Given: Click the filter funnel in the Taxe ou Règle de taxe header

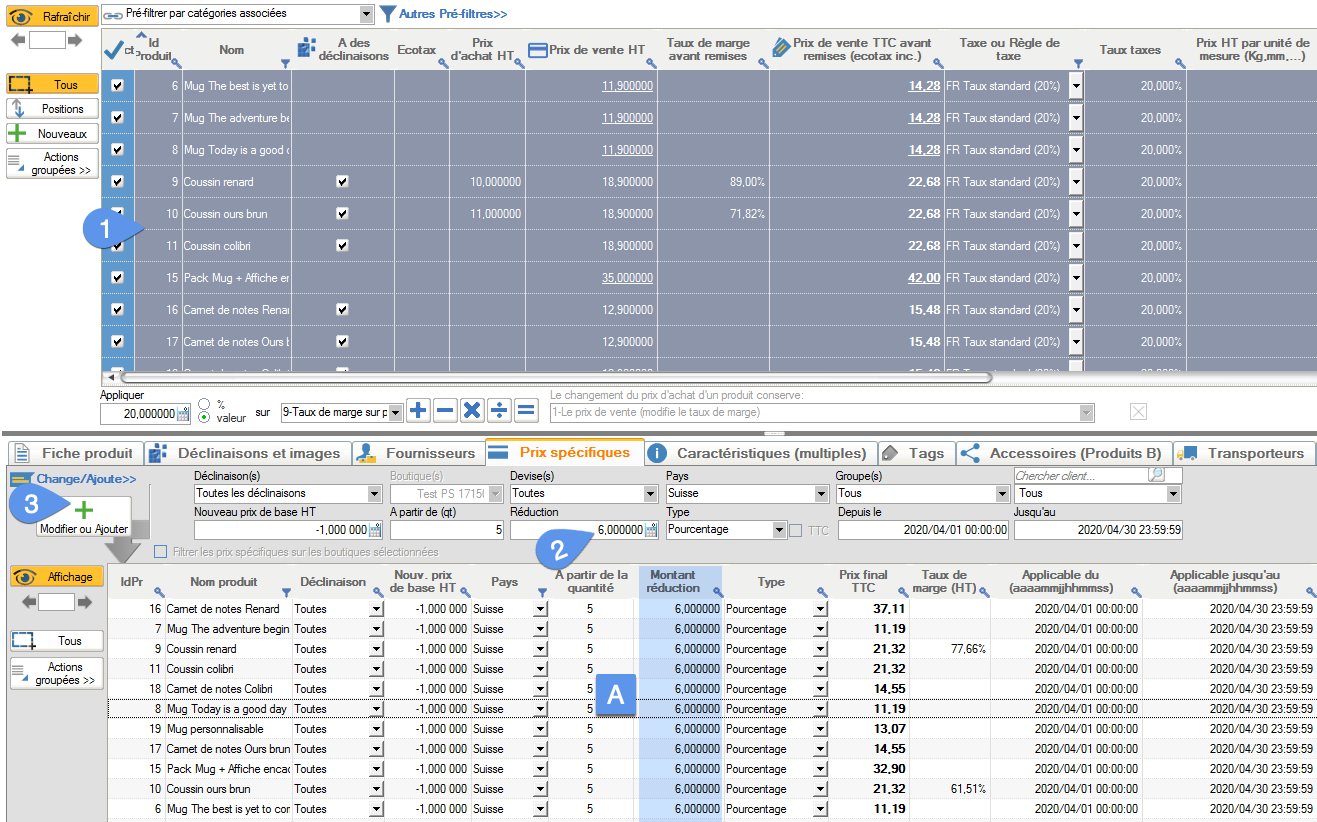Looking at the screenshot, I should point(1078,65).
